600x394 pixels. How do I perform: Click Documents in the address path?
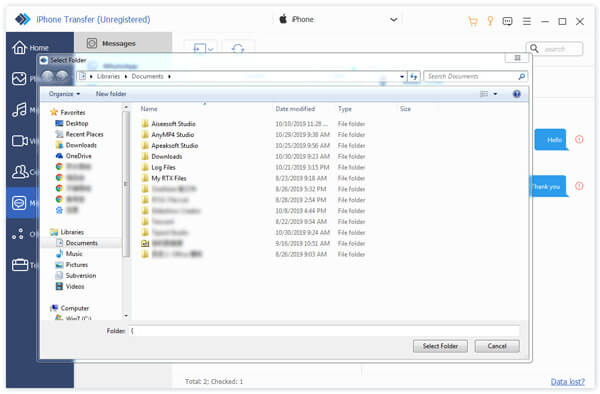(x=147, y=77)
